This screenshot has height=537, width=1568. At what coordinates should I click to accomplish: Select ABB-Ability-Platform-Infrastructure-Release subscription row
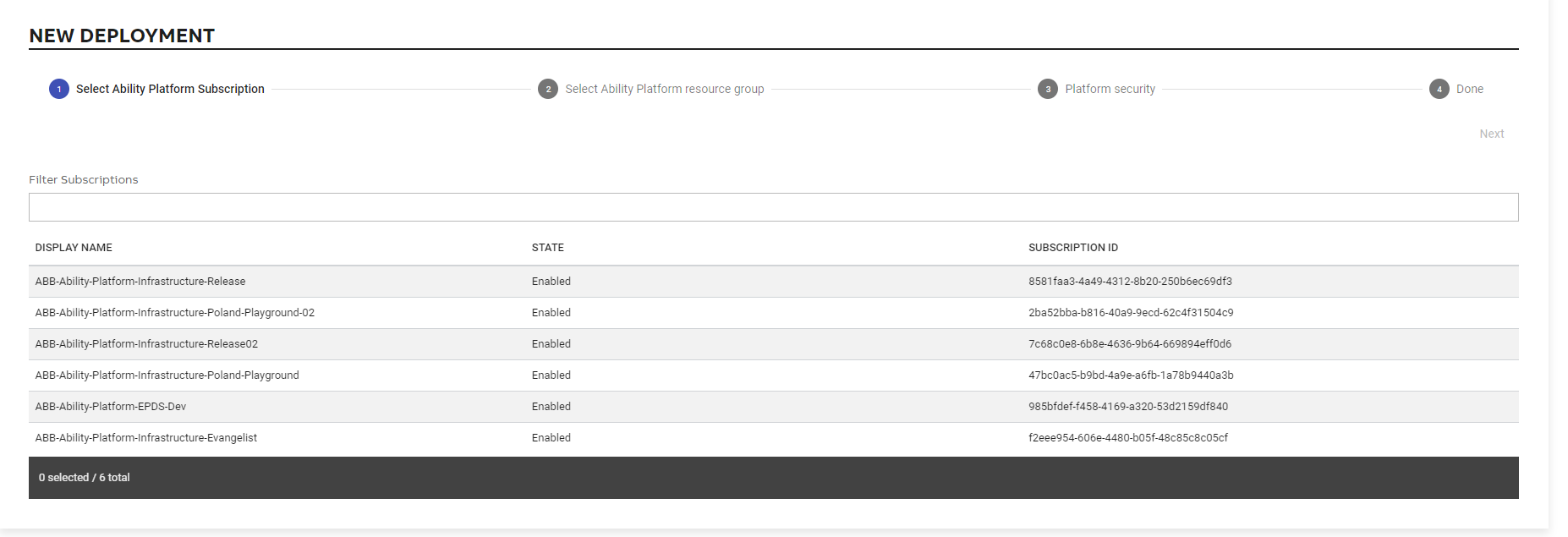coord(774,282)
